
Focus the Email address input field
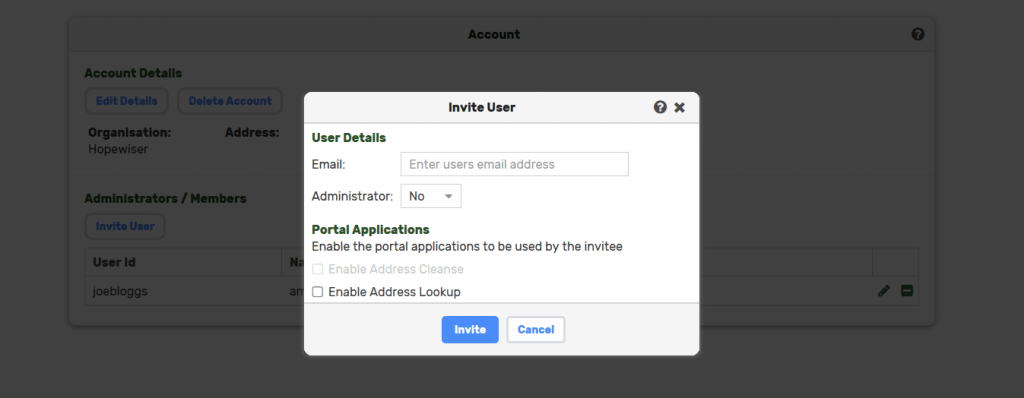[x=515, y=164]
